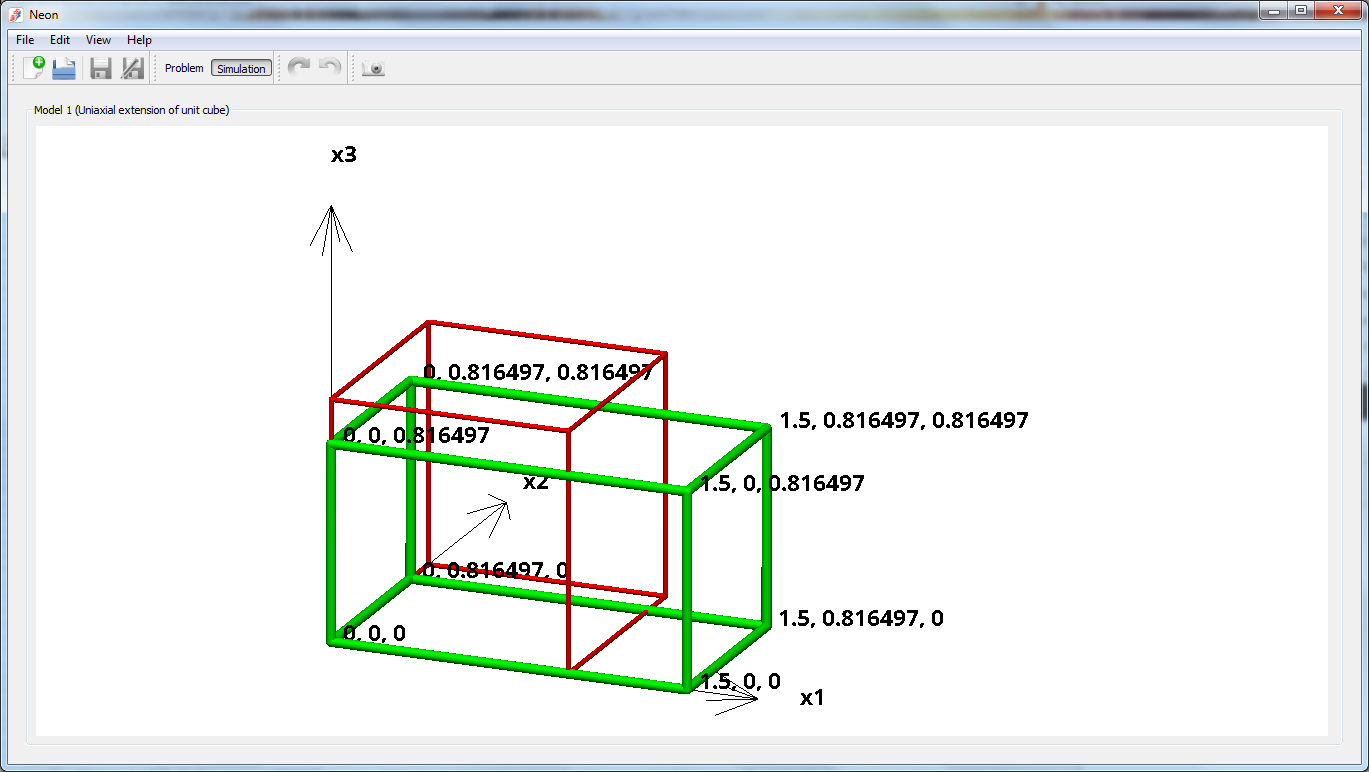Click the x2 axis label
This screenshot has height=772, width=1369.
coord(536,482)
